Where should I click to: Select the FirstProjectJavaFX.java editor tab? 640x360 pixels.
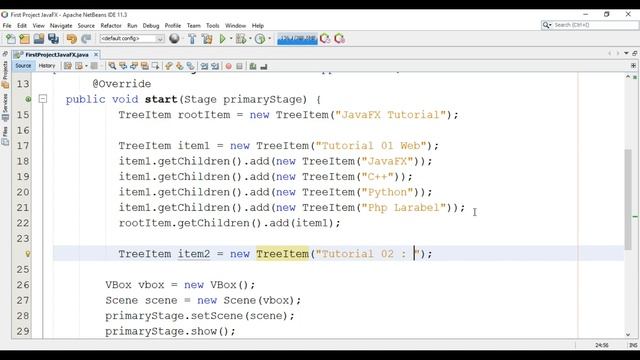pyautogui.click(x=56, y=54)
